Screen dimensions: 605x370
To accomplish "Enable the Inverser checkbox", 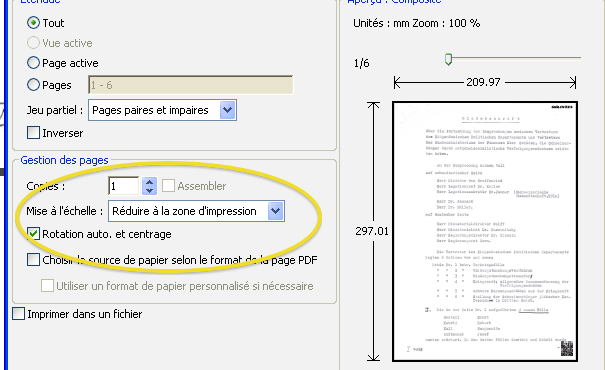I will point(34,133).
